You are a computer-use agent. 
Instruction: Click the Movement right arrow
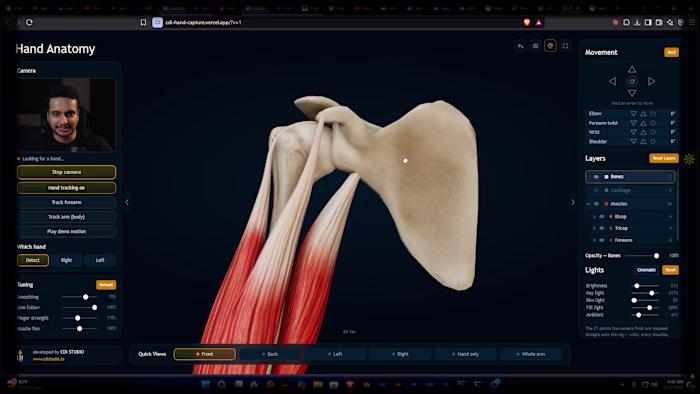[x=651, y=81]
